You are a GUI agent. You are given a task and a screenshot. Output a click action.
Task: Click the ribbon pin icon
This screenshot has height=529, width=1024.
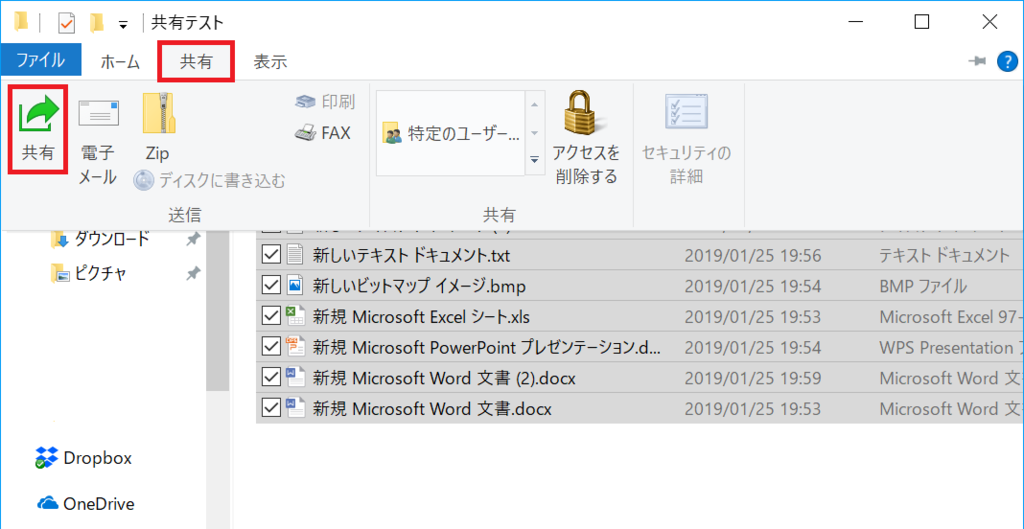977,61
